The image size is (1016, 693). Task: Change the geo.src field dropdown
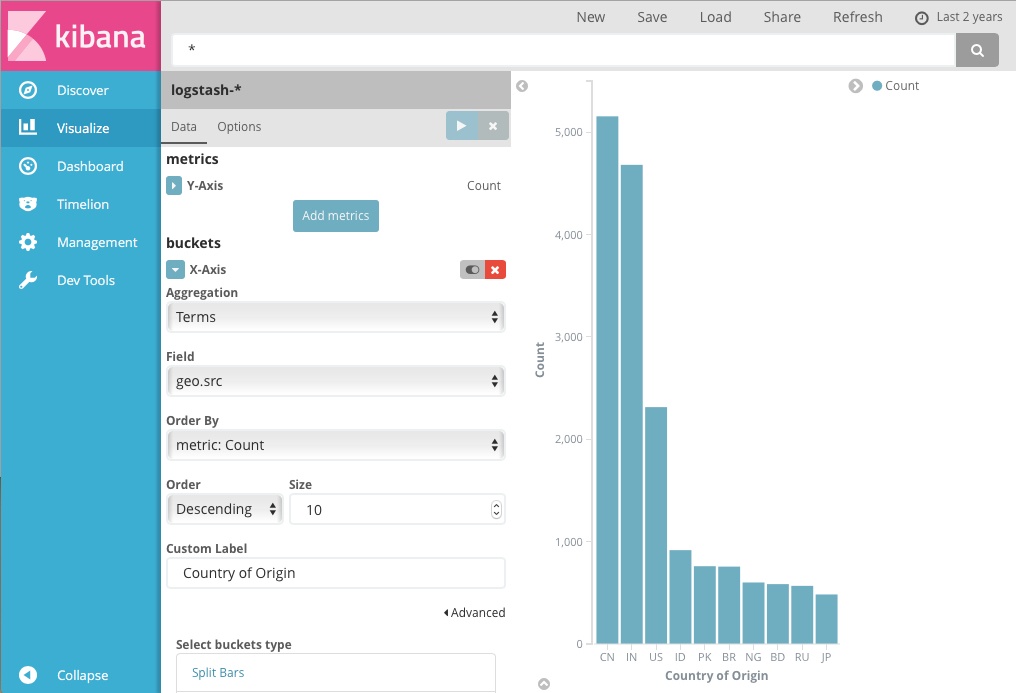[335, 381]
